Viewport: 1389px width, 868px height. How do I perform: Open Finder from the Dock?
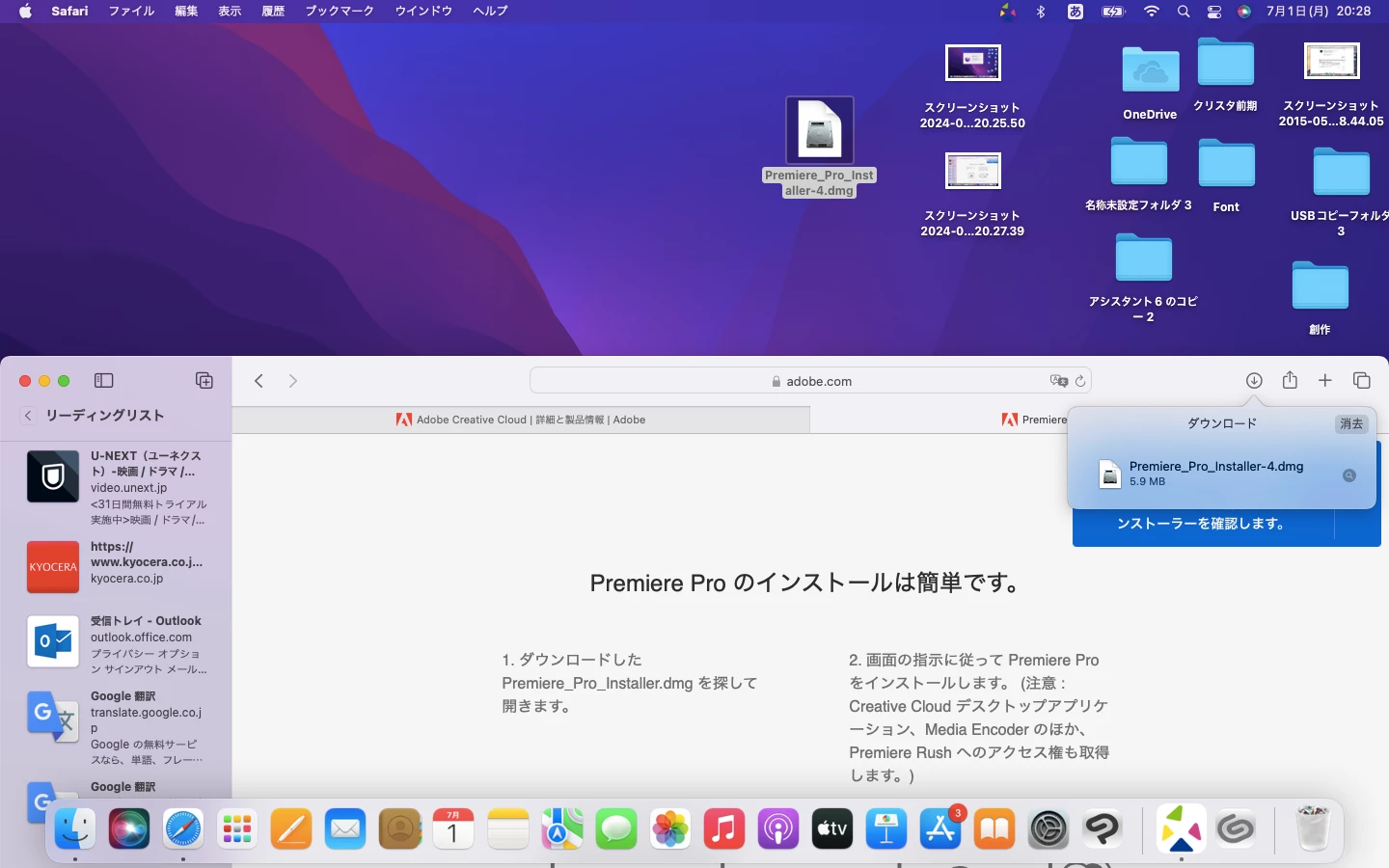click(x=75, y=829)
